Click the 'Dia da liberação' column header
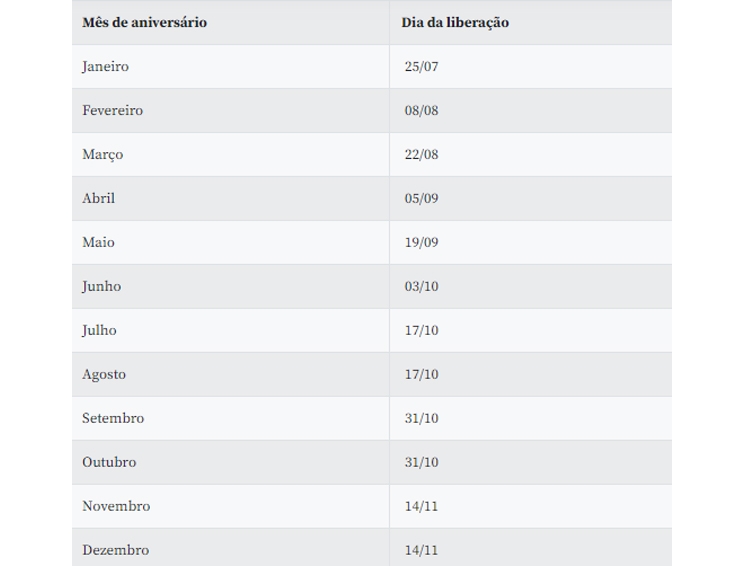 pos(455,22)
